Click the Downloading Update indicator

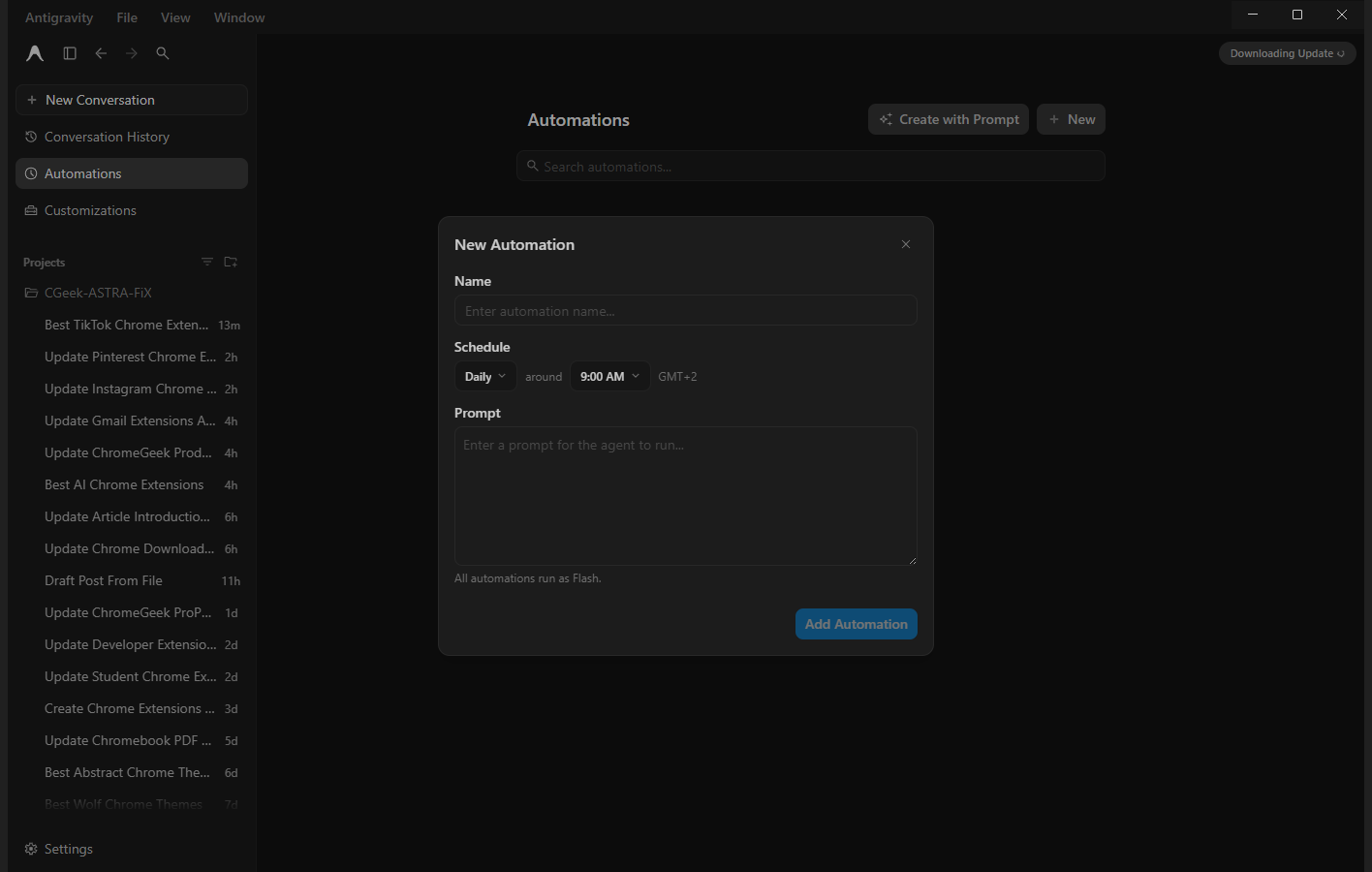click(x=1287, y=53)
